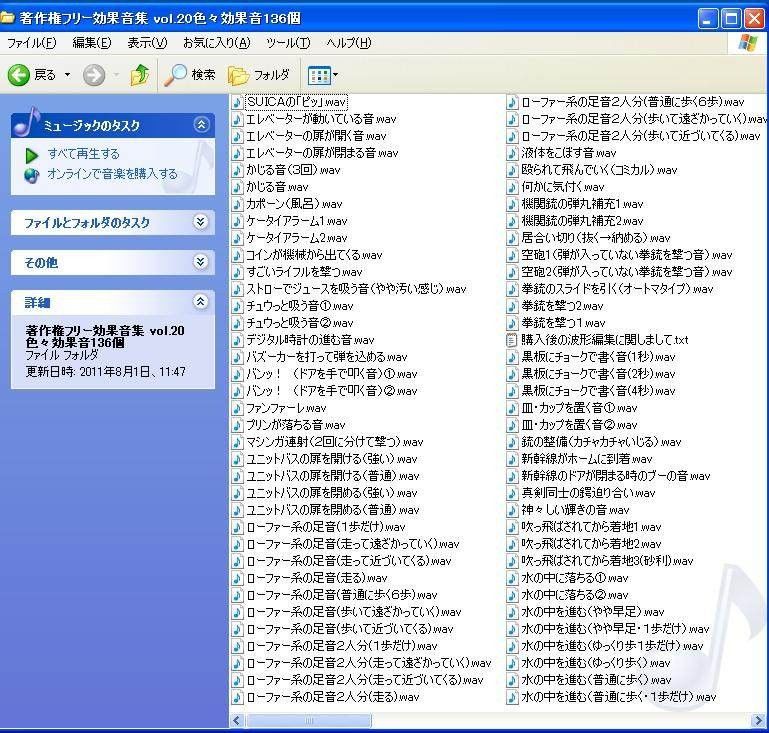Image resolution: width=769 pixels, height=733 pixels.
Task: Collapse the 詳細 details panel
Action: (x=201, y=302)
